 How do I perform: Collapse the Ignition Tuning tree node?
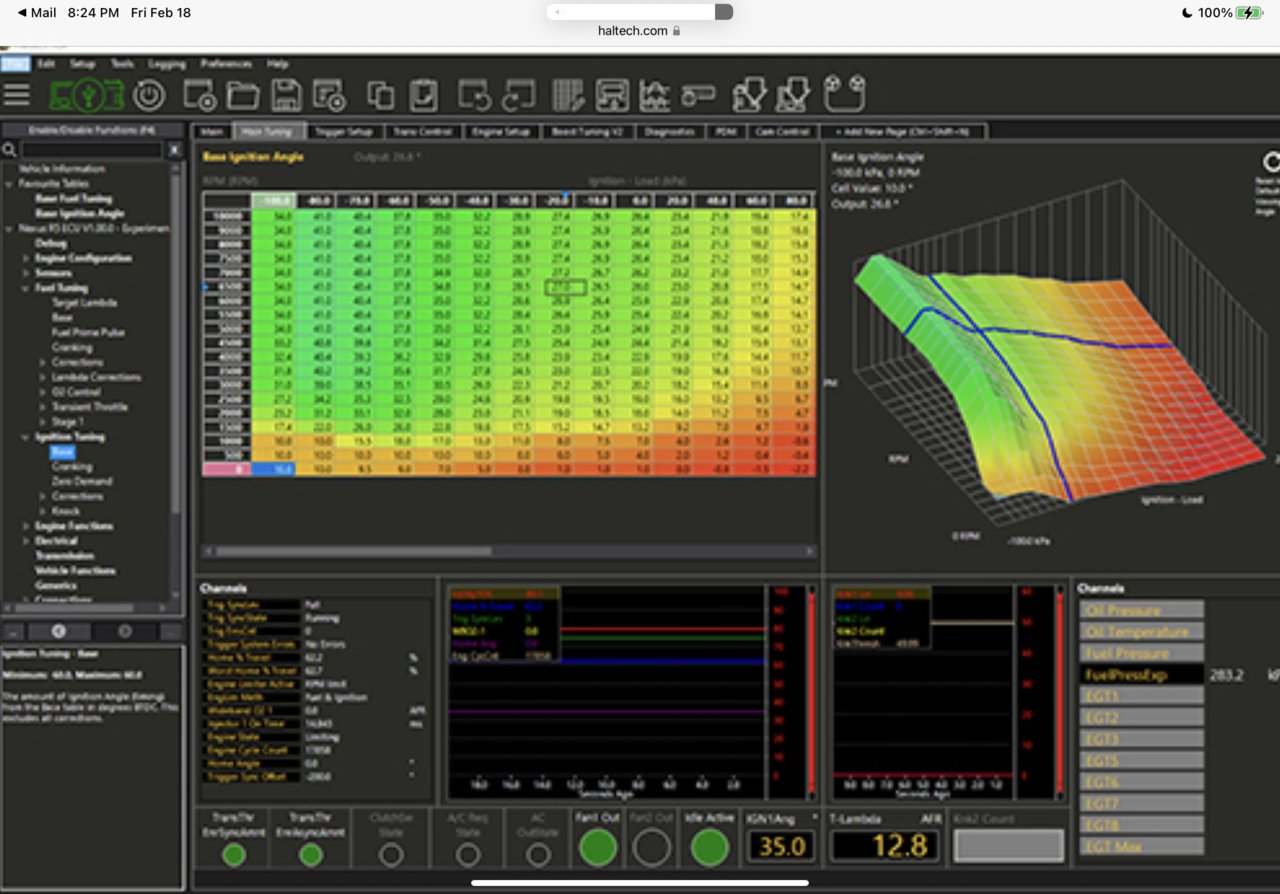coord(26,437)
